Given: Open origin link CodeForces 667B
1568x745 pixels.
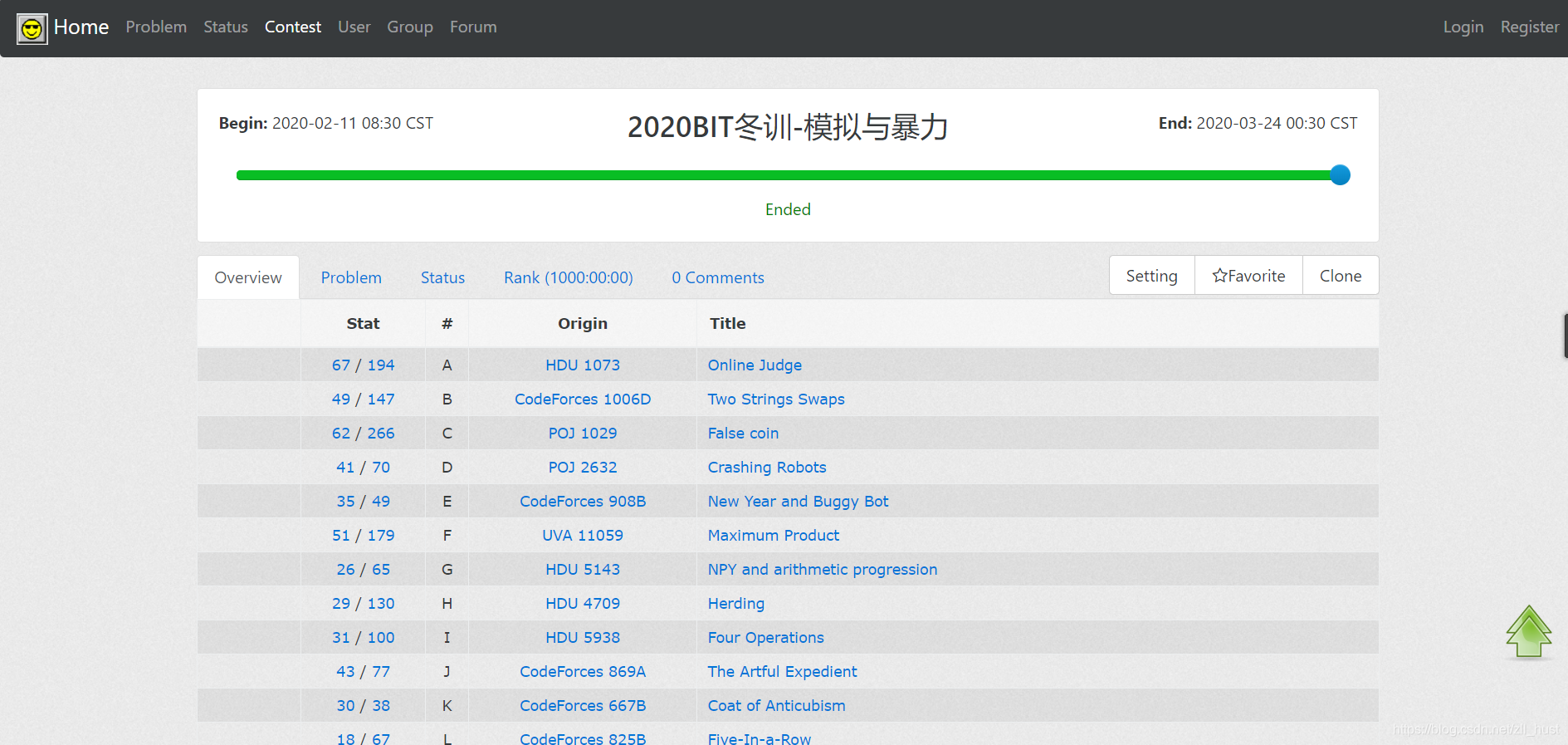Looking at the screenshot, I should click(583, 705).
